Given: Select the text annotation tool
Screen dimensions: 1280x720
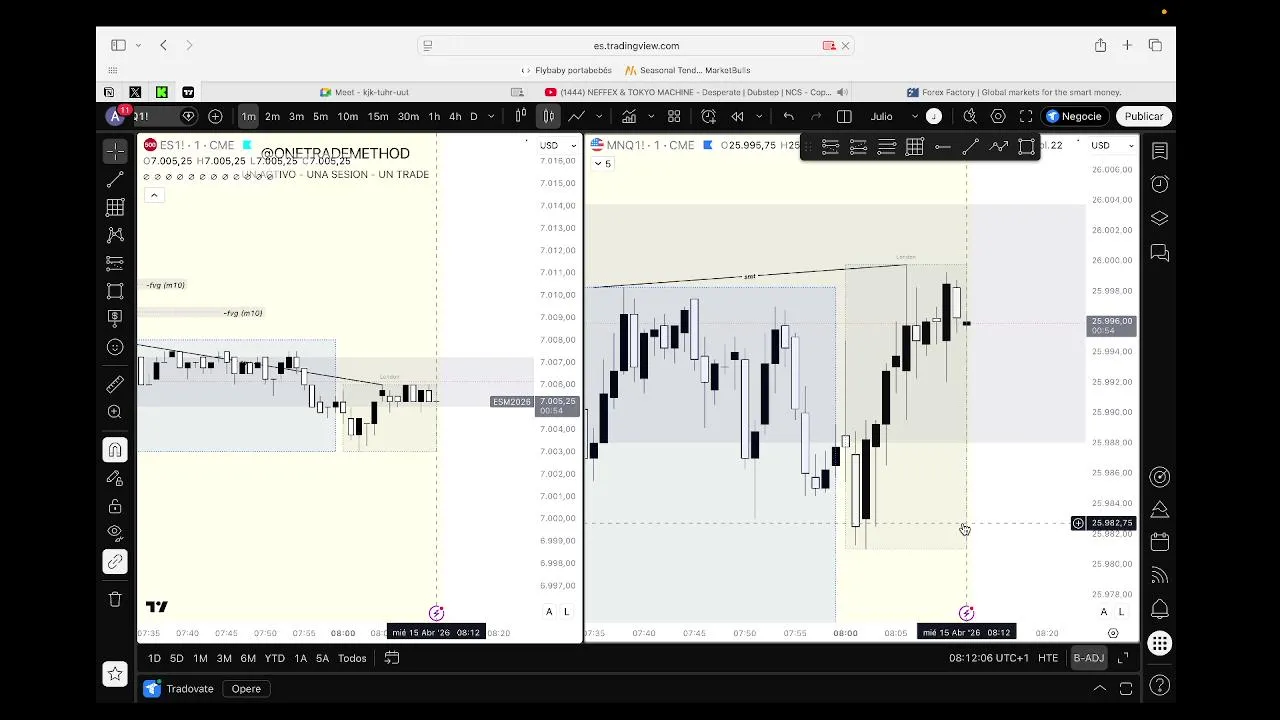Looking at the screenshot, I should tap(115, 318).
